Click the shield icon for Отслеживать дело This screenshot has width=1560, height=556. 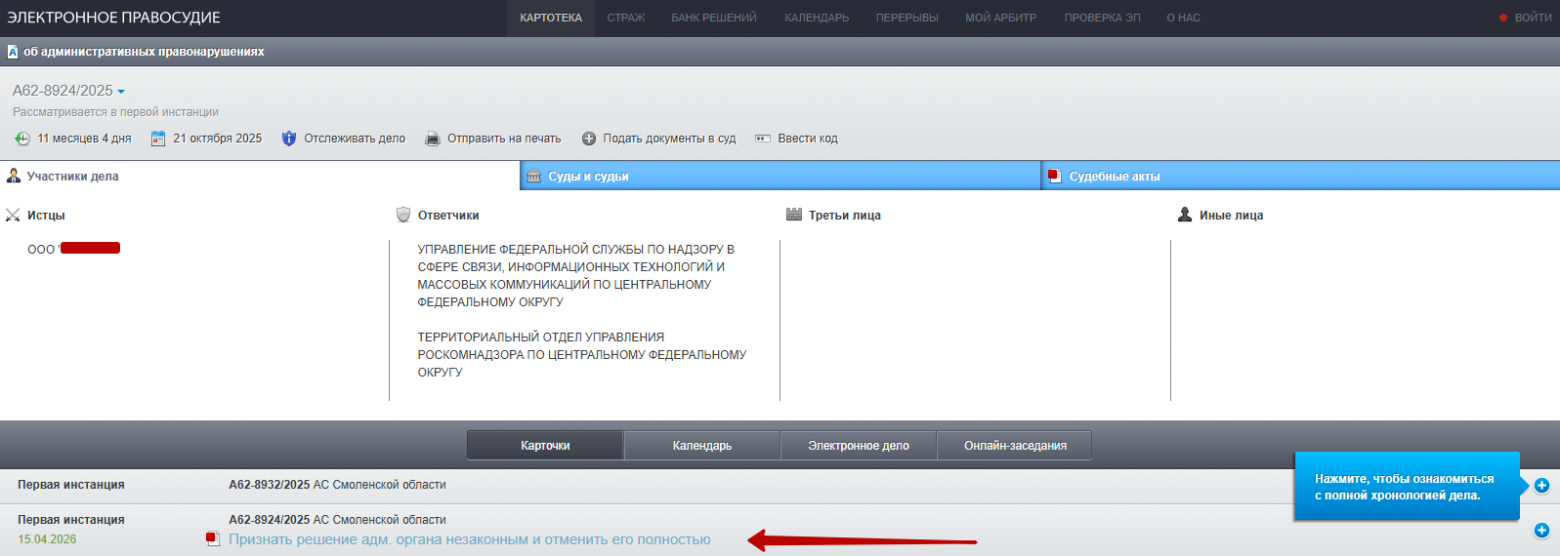289,139
